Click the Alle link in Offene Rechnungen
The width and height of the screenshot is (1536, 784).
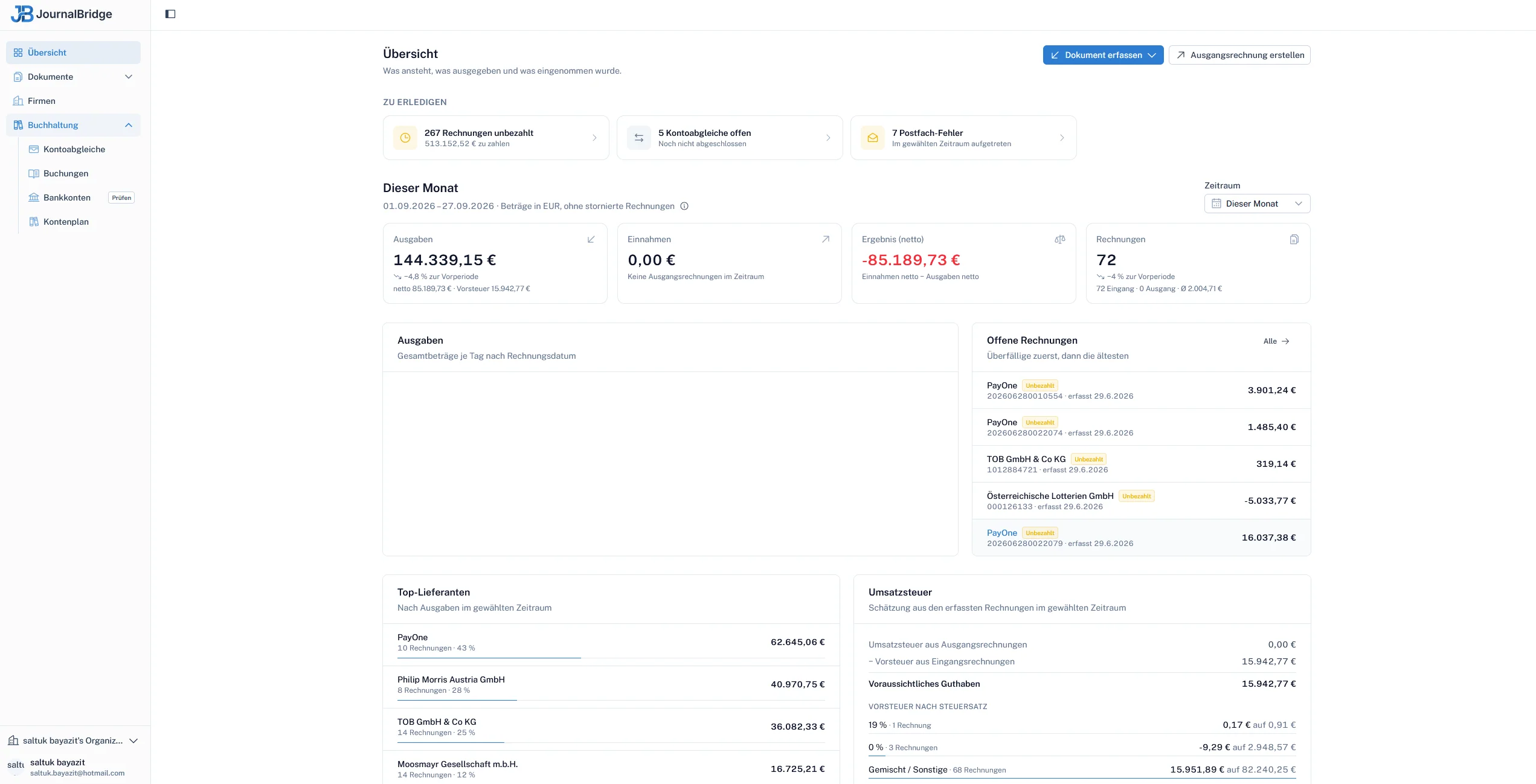1276,341
